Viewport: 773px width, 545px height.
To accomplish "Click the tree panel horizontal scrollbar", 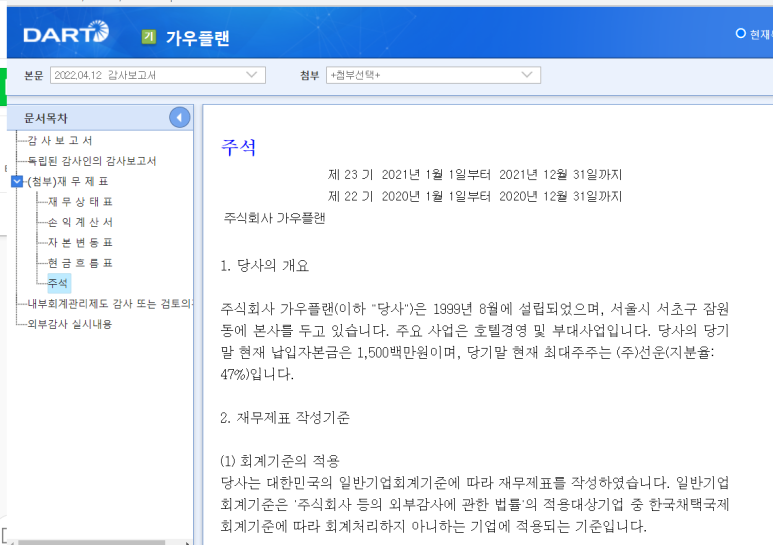I will (x=91, y=543).
